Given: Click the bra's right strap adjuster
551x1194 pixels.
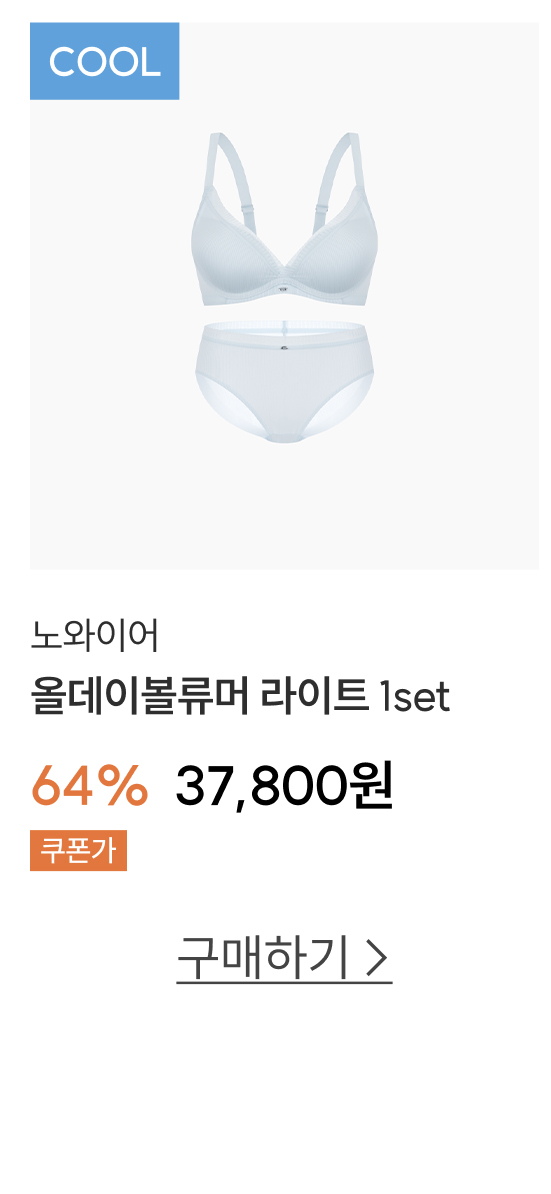Looking at the screenshot, I should point(324,206).
